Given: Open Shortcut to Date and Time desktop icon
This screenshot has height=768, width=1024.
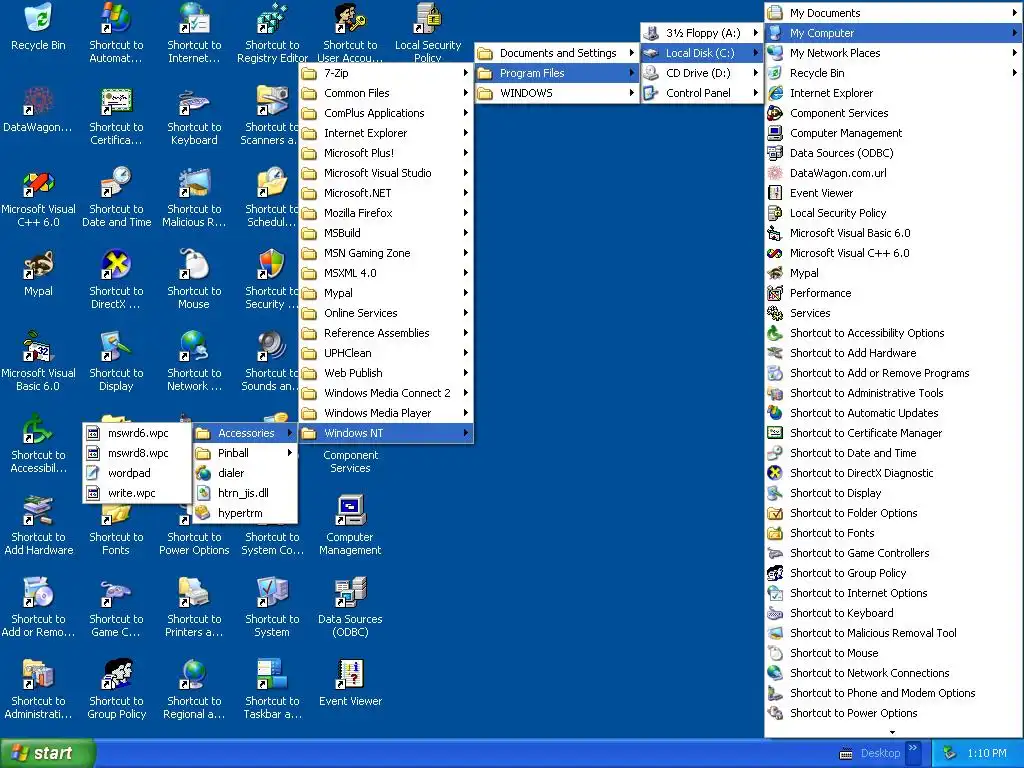Looking at the screenshot, I should pos(116,199).
